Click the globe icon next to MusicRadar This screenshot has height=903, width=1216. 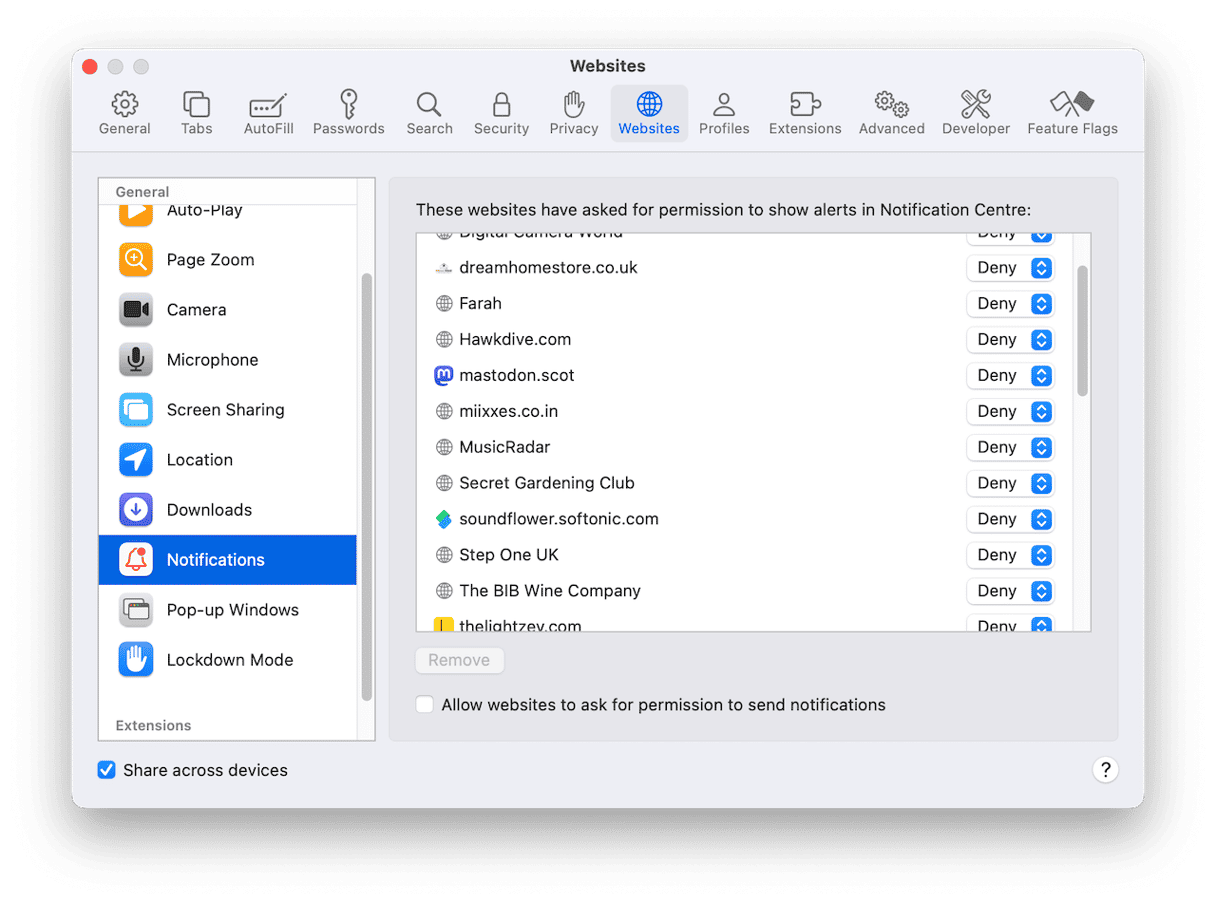coord(444,447)
